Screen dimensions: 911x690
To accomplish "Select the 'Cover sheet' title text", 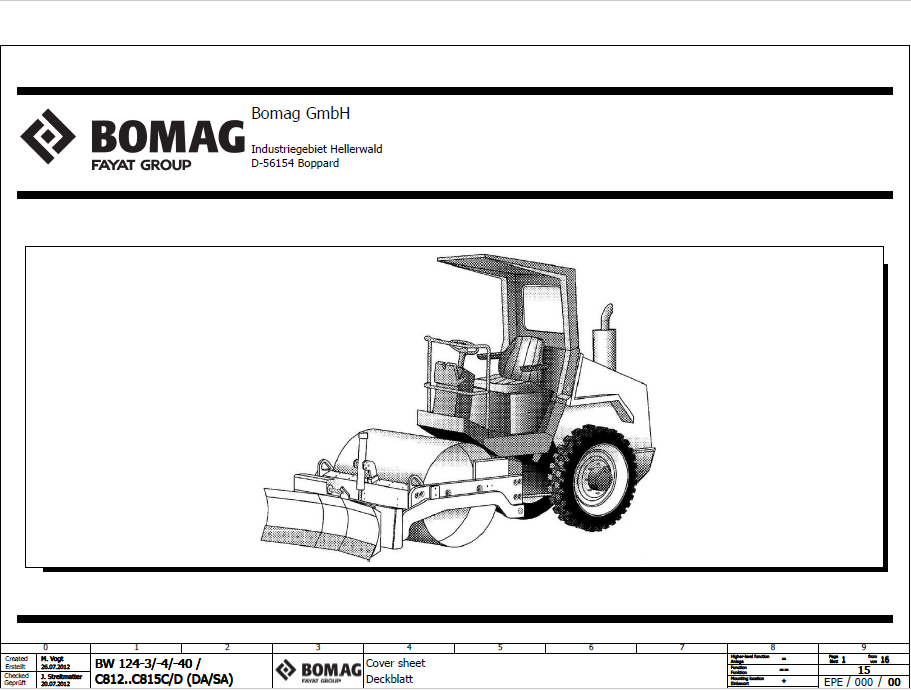I will [x=396, y=663].
